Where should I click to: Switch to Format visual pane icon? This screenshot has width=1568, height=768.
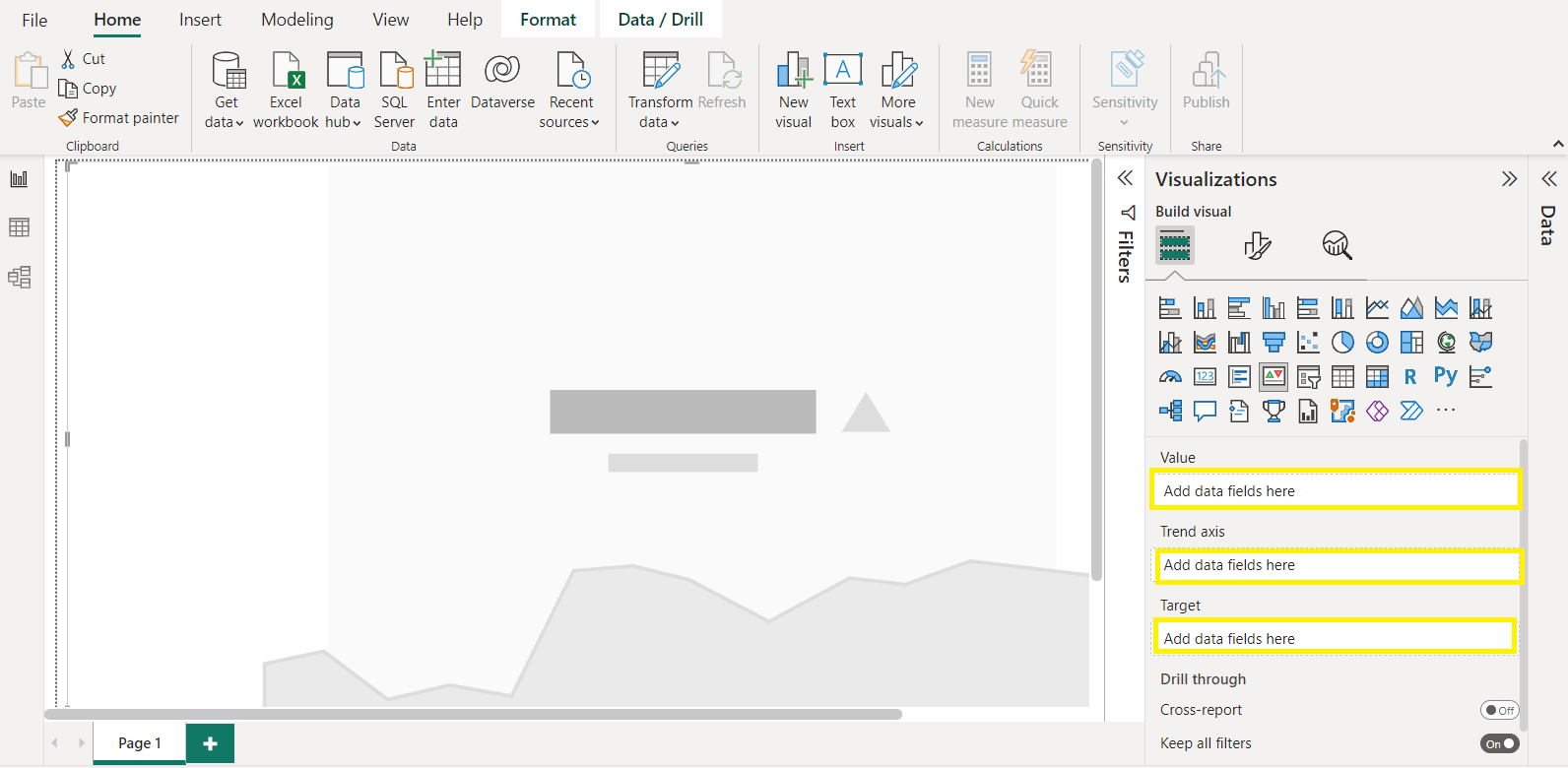[1257, 245]
